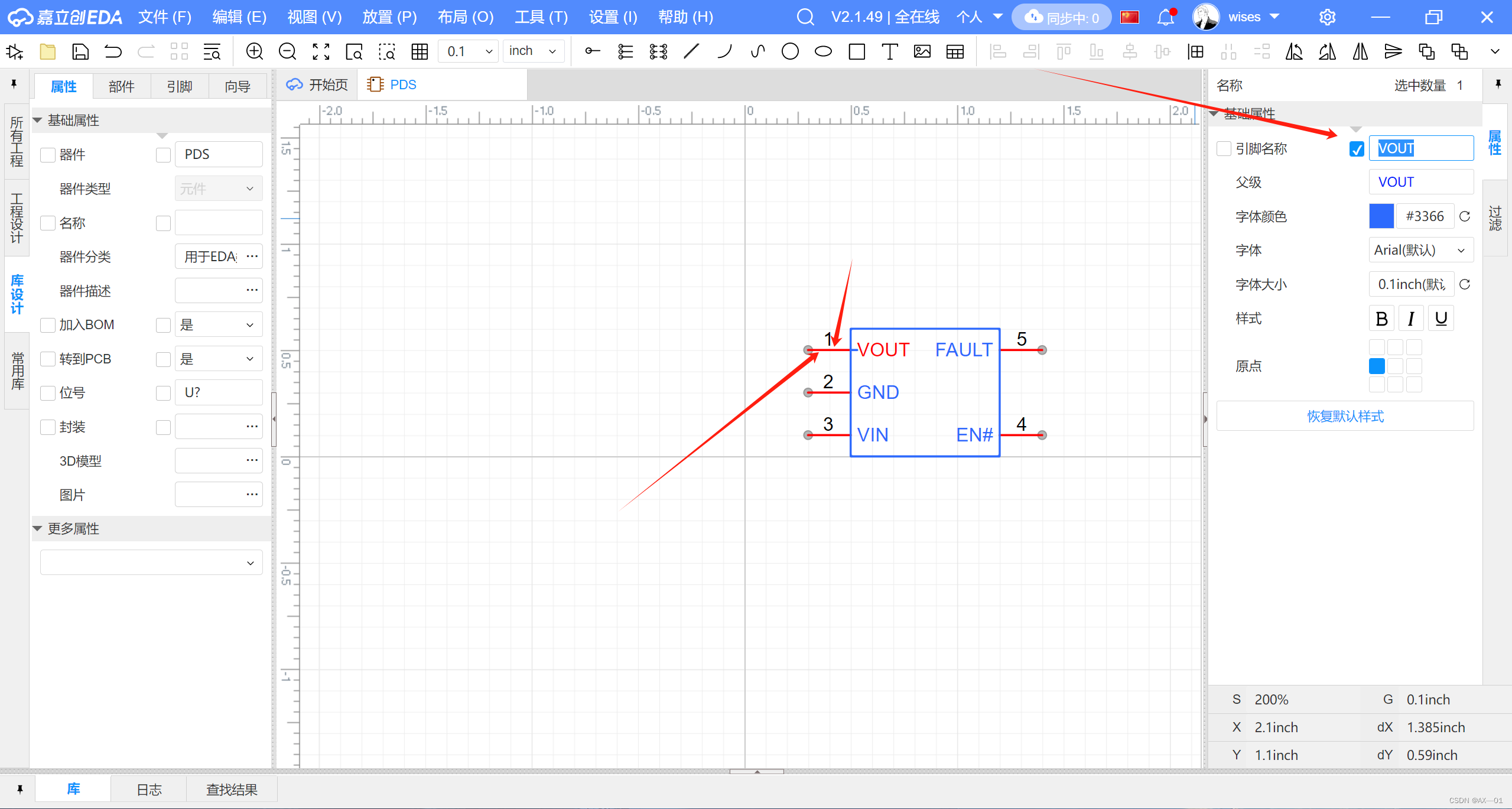Click the Insert Image tool icon
1512x809 pixels.
[922, 51]
